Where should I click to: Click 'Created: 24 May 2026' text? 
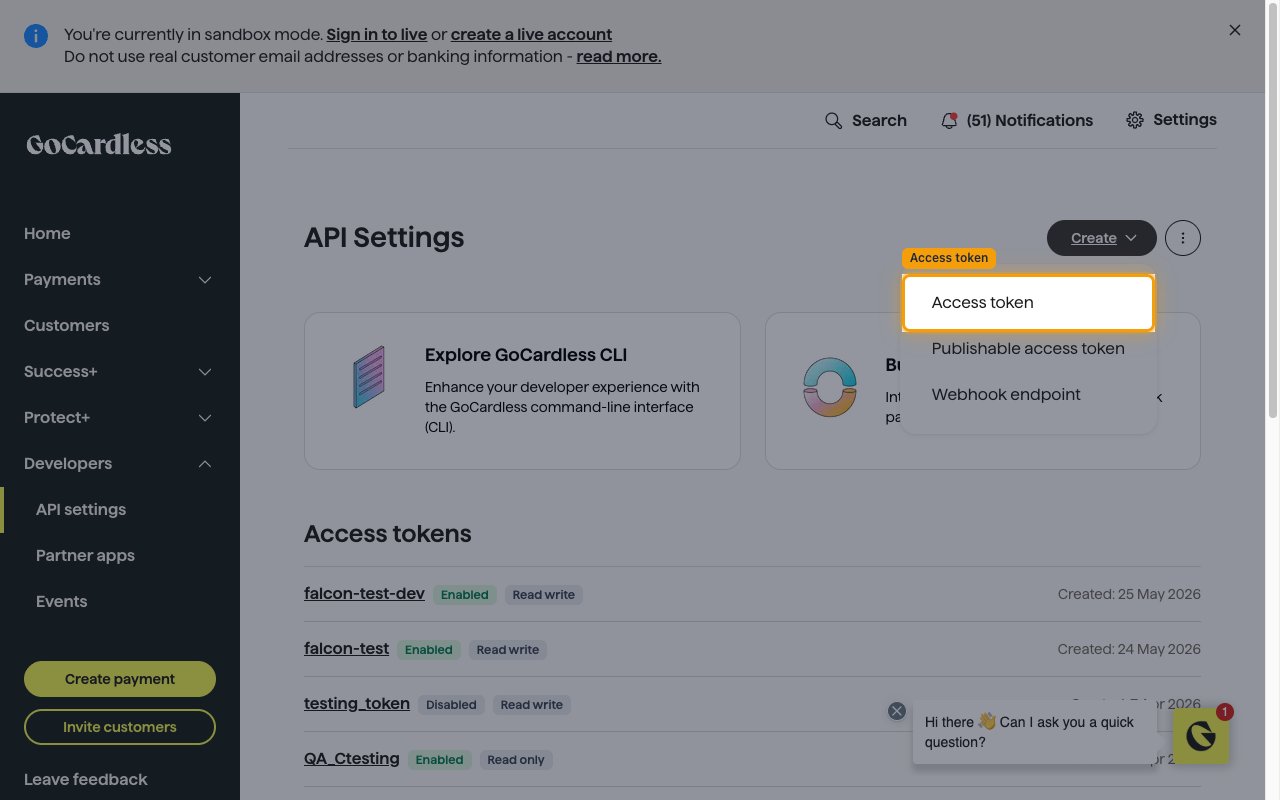pos(1129,649)
